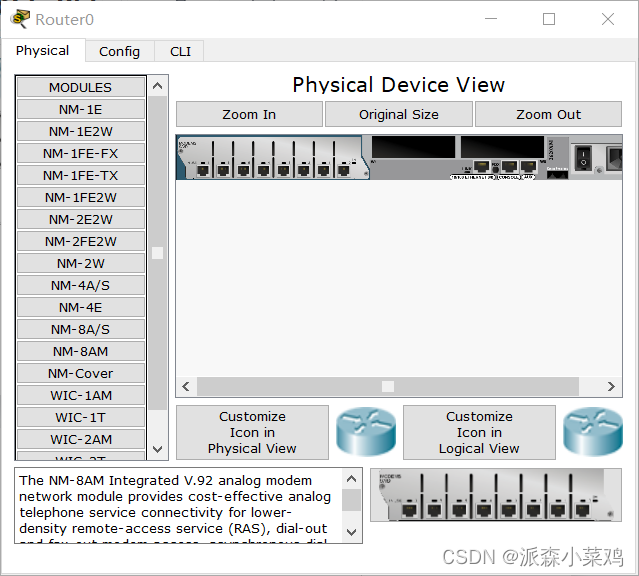
Task: Open the CLI tab
Action: tap(180, 51)
